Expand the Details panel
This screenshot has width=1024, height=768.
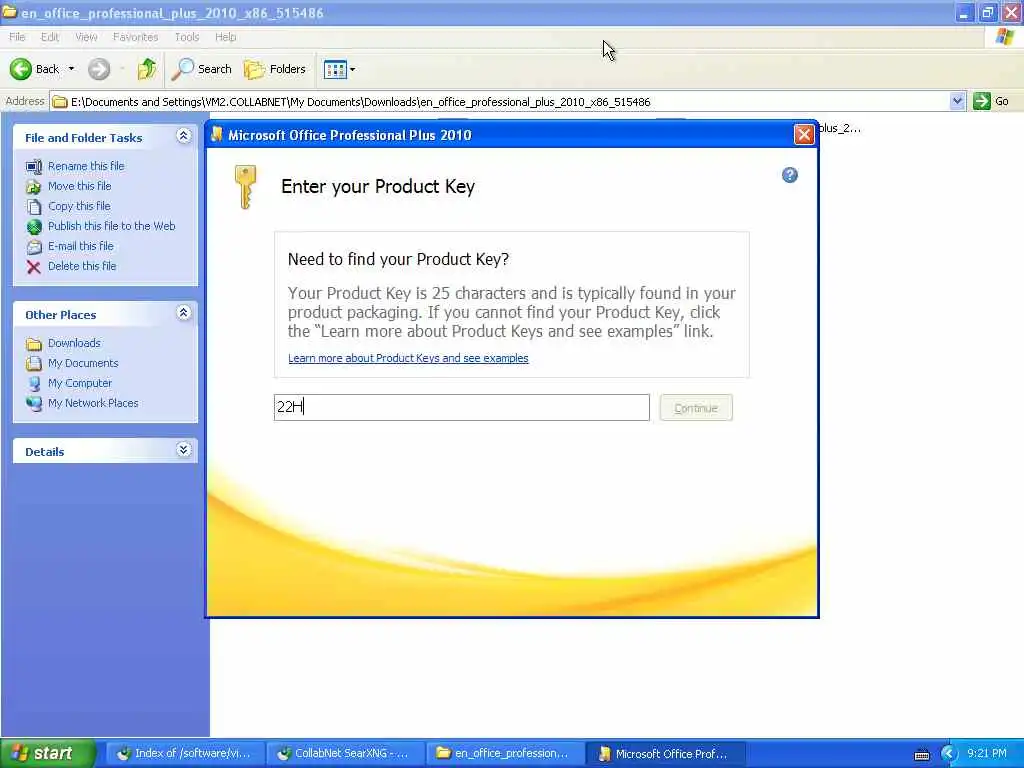pyautogui.click(x=184, y=450)
